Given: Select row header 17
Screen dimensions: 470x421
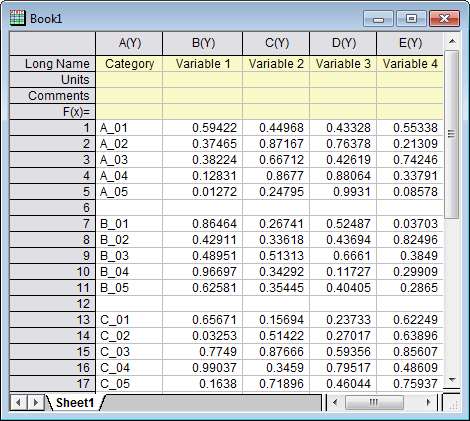Looking at the screenshot, I should pos(53,384).
